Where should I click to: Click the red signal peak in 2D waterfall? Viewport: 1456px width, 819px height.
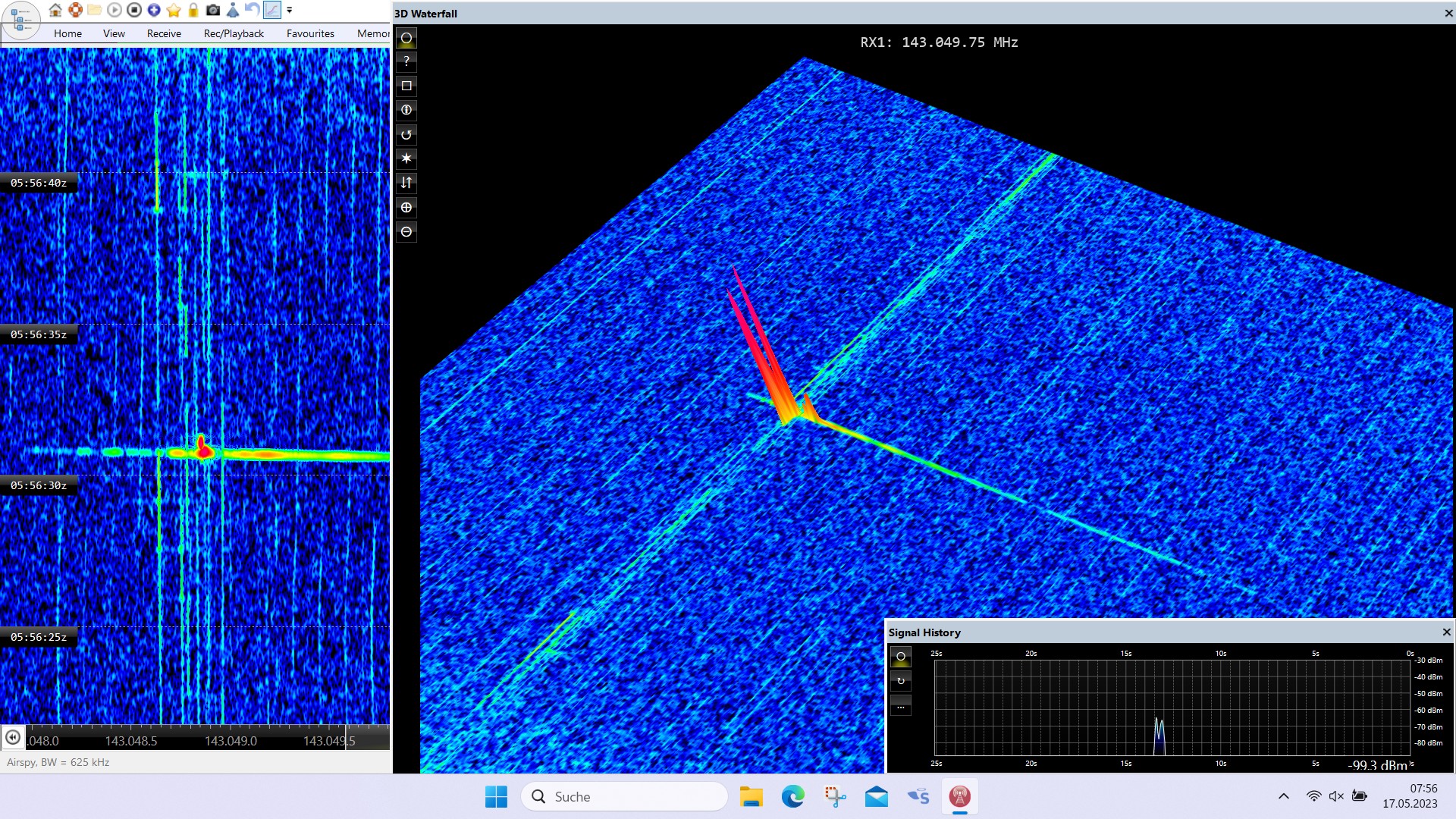pyautogui.click(x=202, y=447)
